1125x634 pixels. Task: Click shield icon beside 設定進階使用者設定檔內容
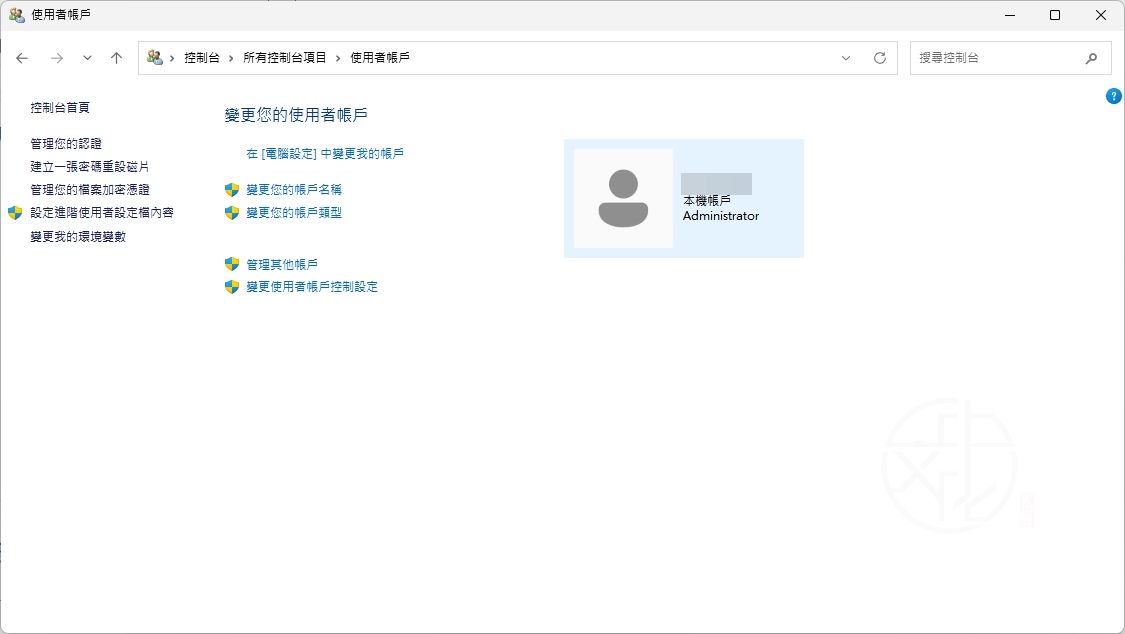[15, 212]
